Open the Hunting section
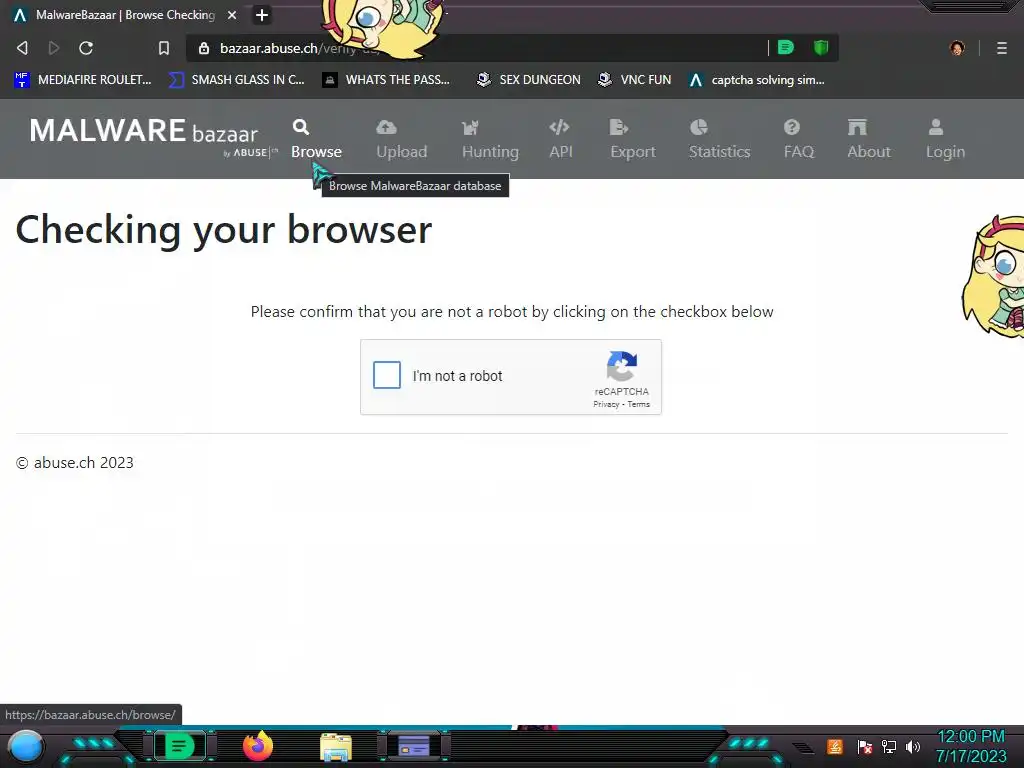 pos(490,139)
